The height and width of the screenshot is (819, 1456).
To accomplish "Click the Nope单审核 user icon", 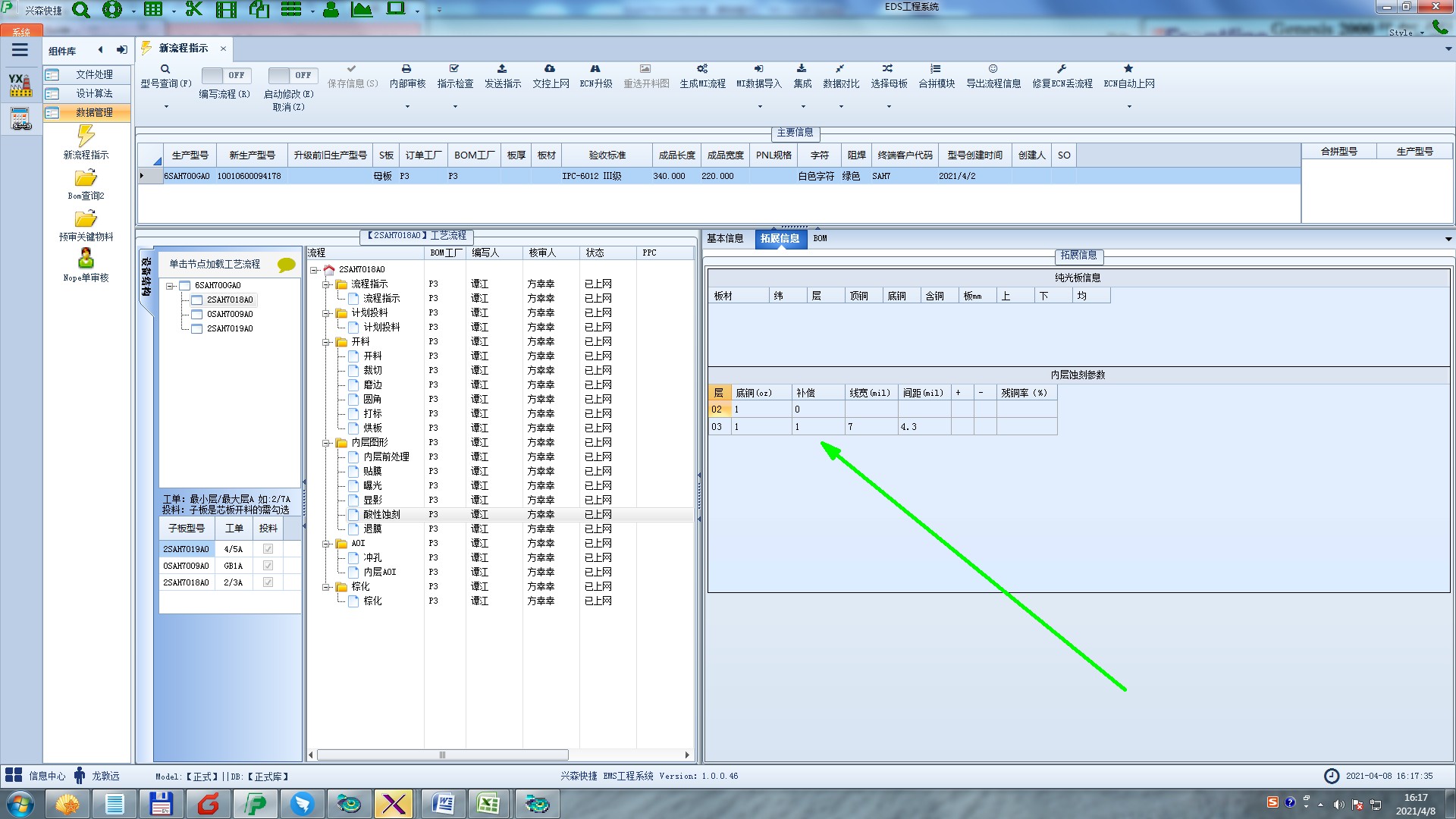I will point(86,259).
